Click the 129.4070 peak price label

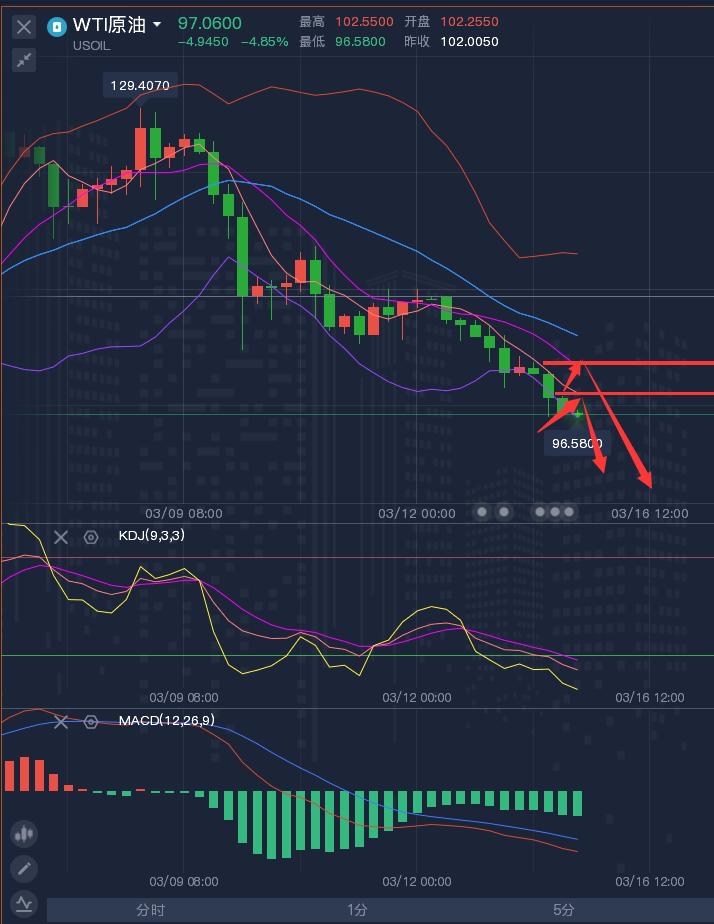(140, 85)
